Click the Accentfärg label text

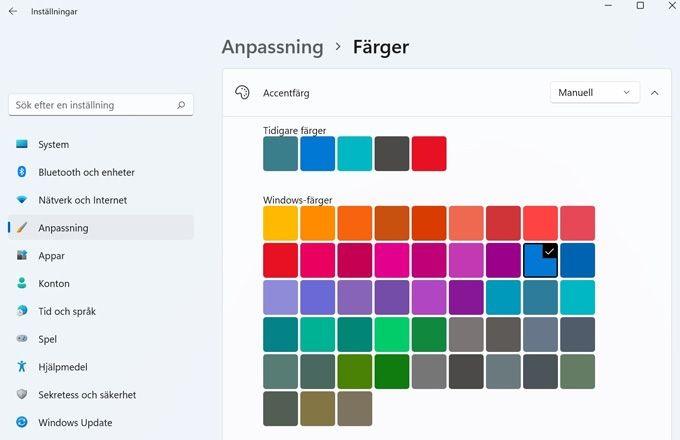coord(286,93)
